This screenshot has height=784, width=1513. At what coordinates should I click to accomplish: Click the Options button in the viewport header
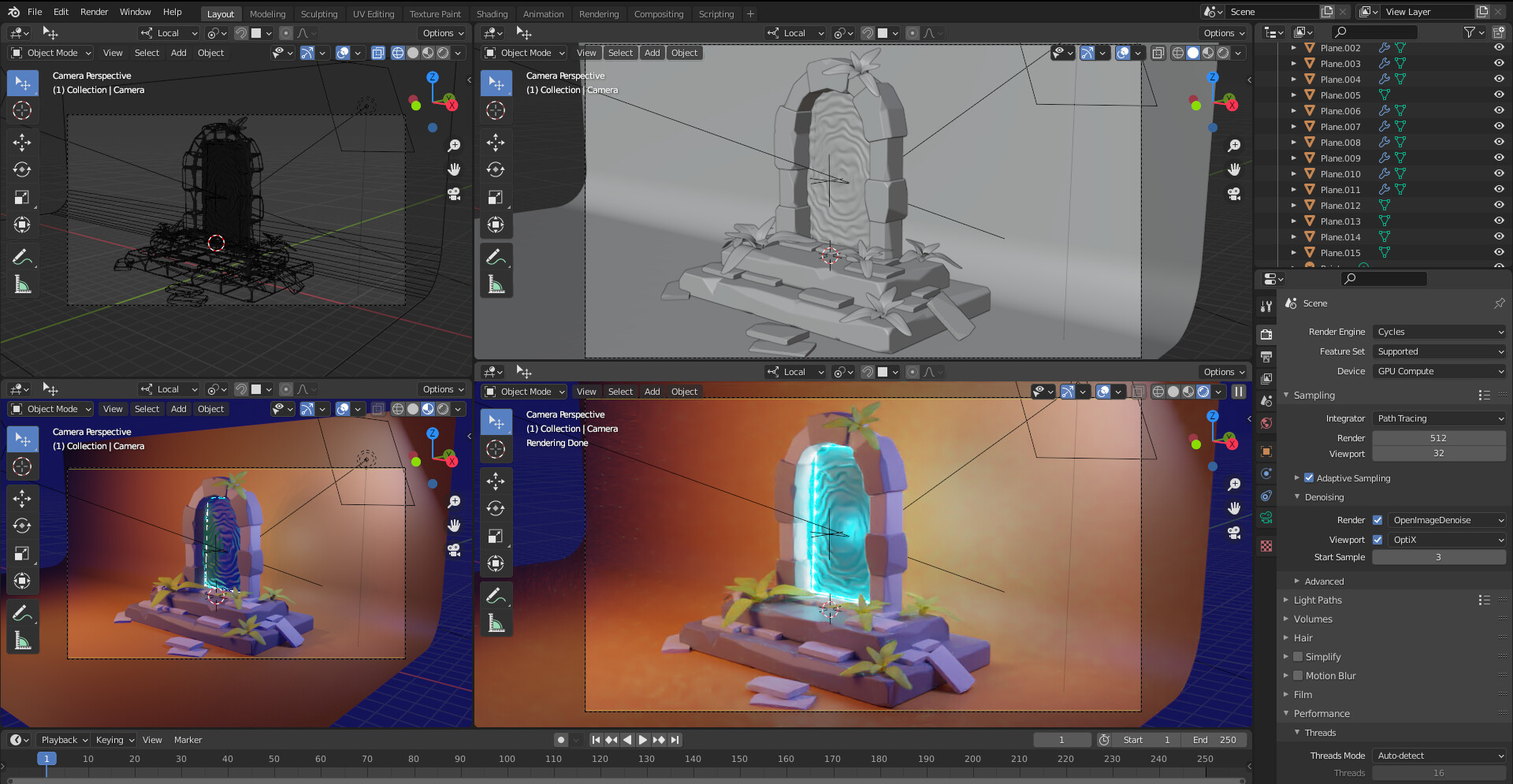tap(442, 32)
